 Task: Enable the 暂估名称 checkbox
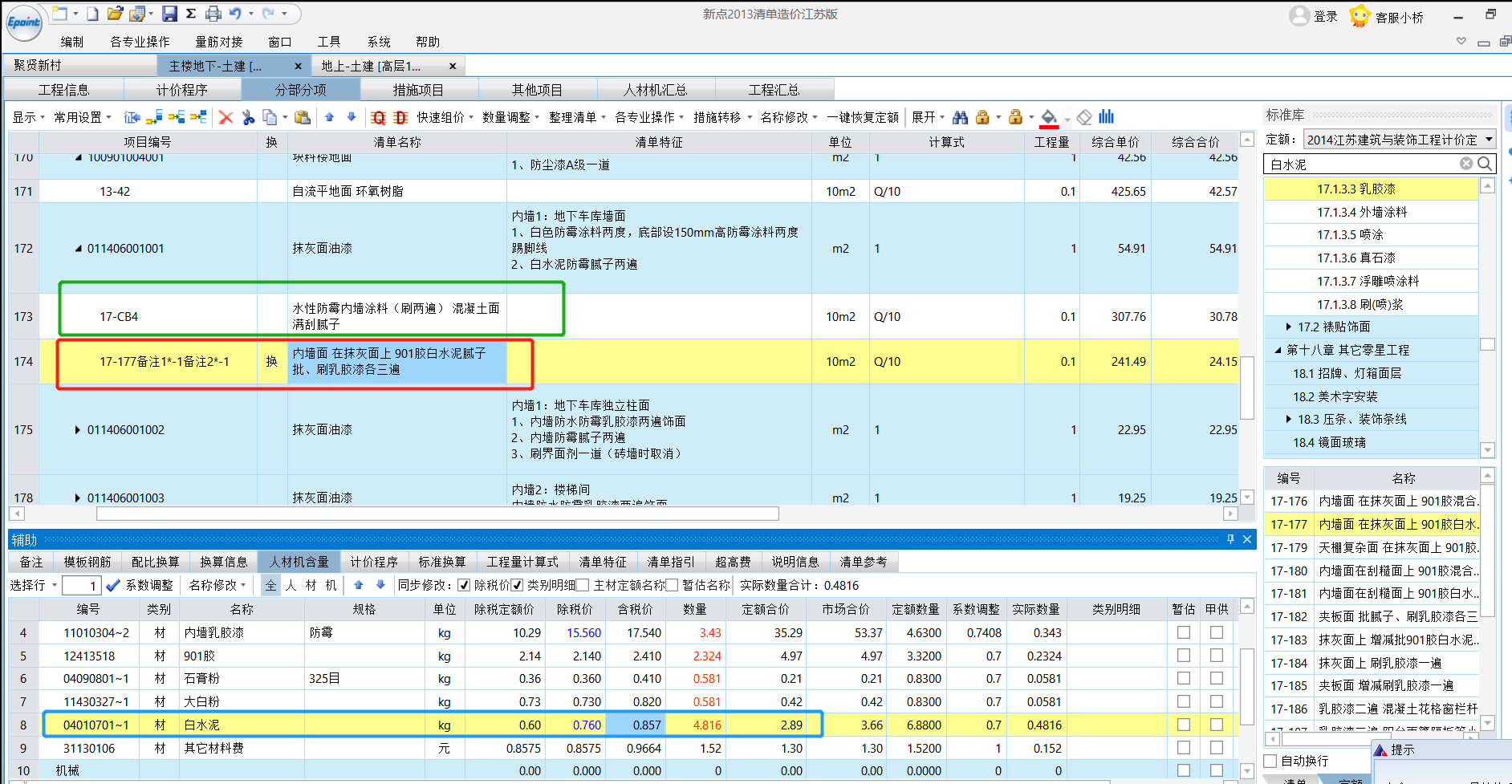tap(673, 585)
